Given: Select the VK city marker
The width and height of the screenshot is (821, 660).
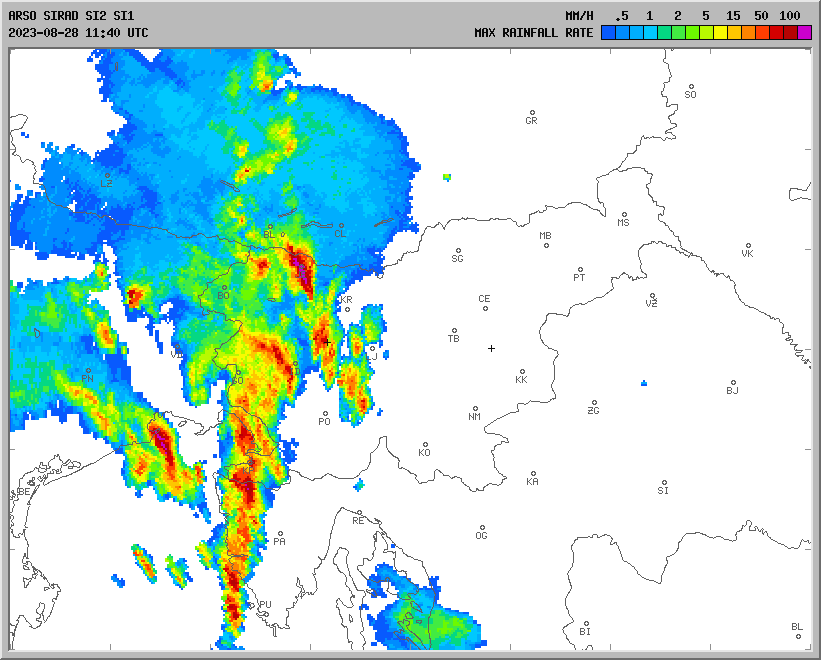Looking at the screenshot, I should [x=747, y=246].
